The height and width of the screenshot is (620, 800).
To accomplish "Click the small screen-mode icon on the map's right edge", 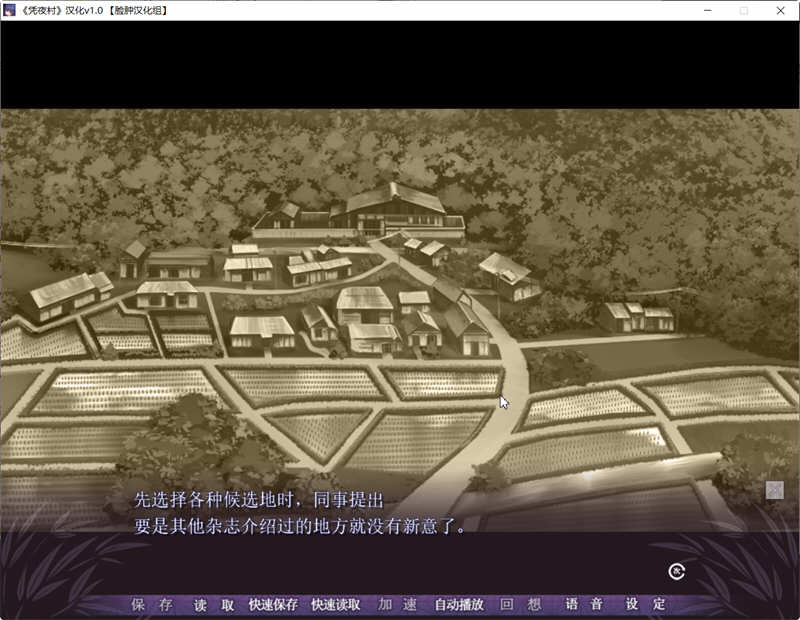I will 776,489.
